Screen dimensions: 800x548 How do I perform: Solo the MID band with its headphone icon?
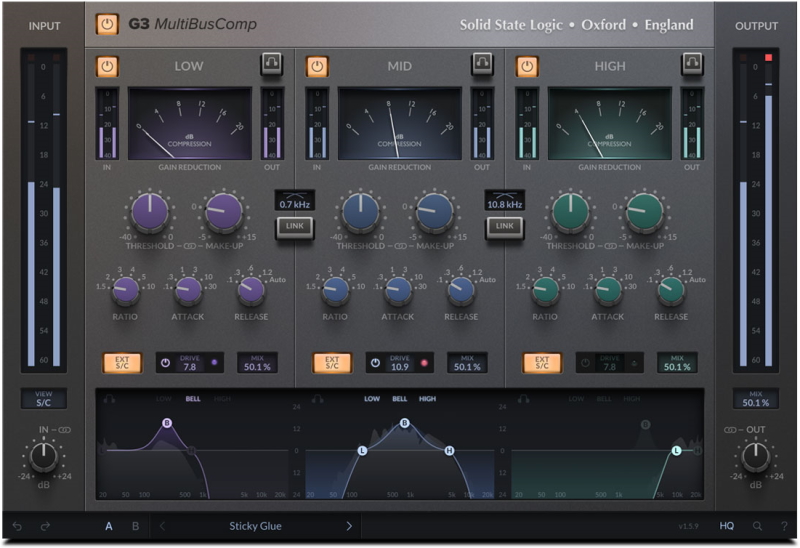point(482,63)
